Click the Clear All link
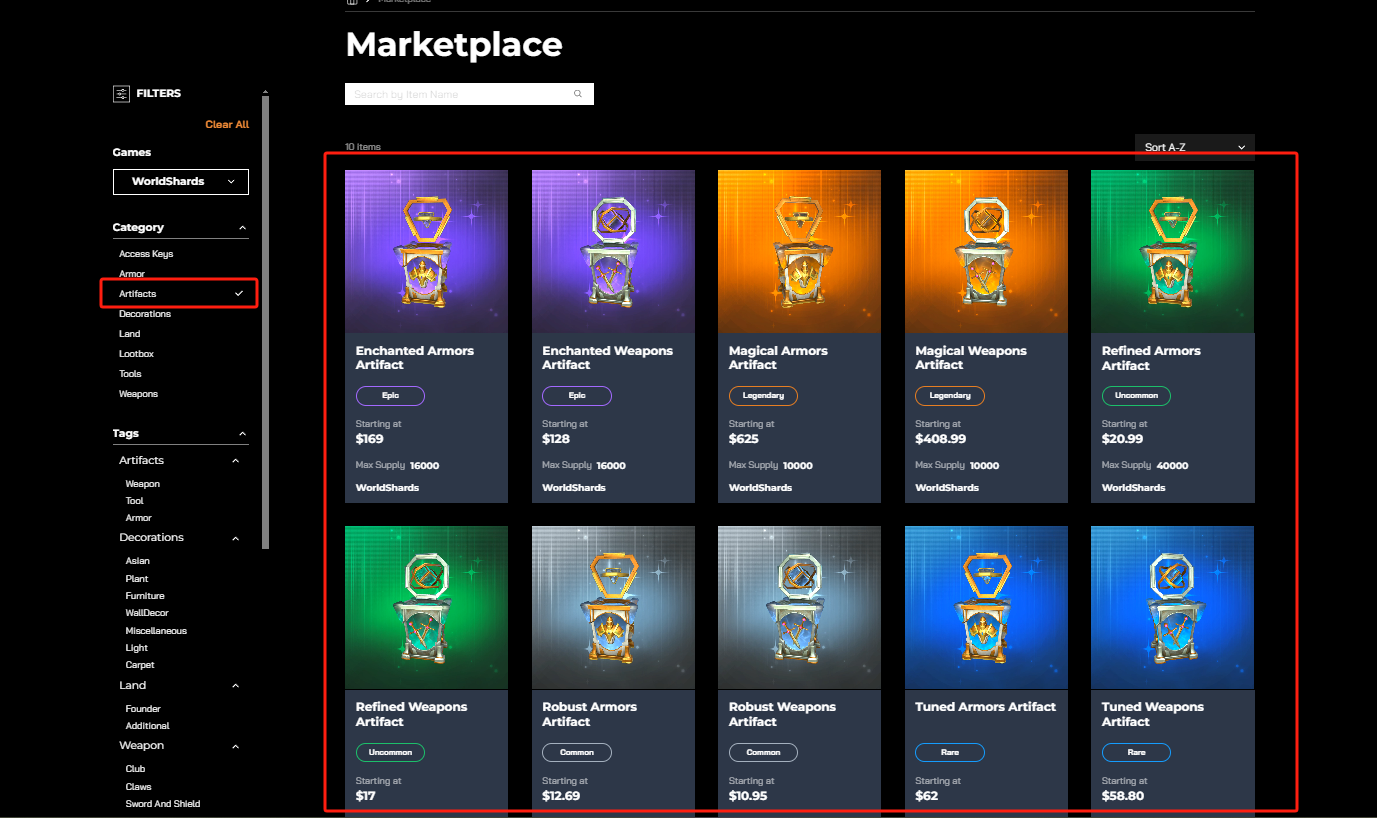This screenshot has width=1377, height=818. (227, 125)
